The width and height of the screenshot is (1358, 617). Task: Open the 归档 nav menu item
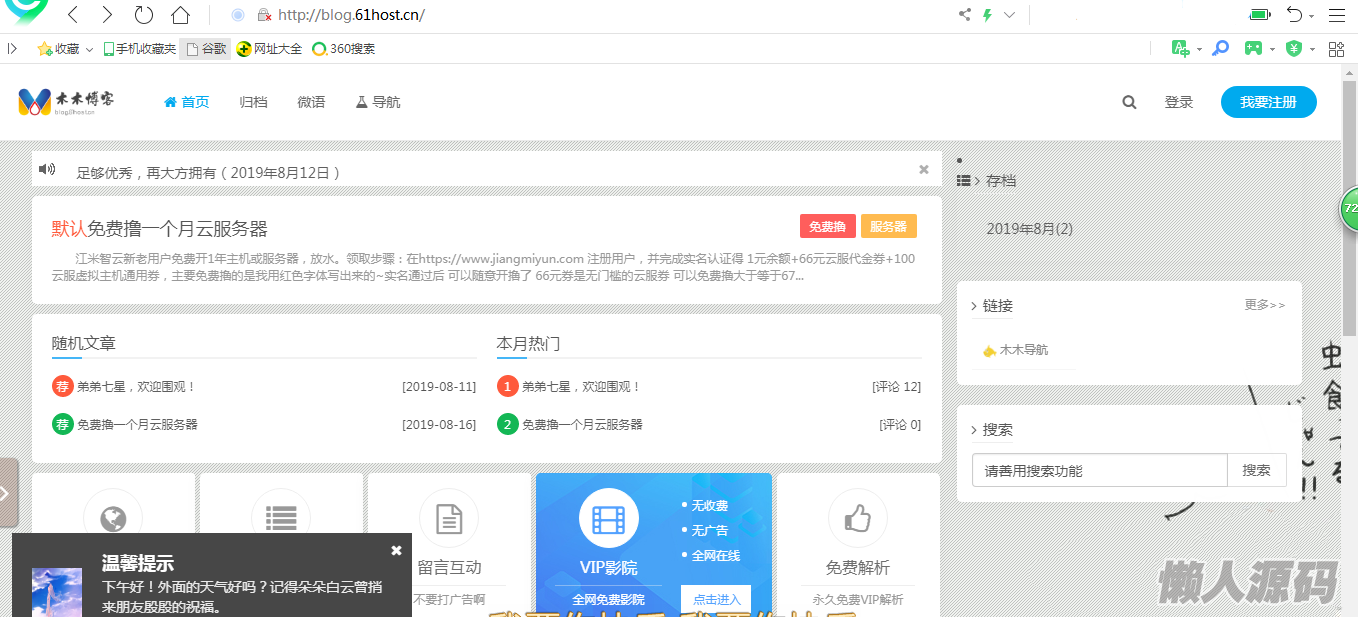(x=253, y=102)
